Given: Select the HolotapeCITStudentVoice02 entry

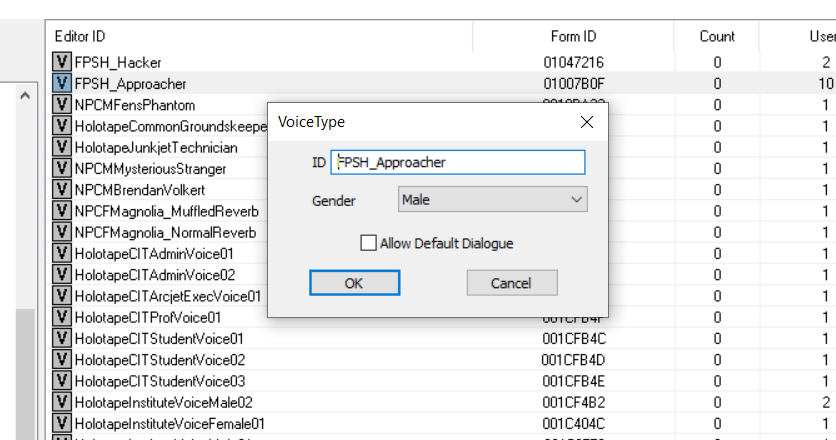Looking at the screenshot, I should pos(160,361).
